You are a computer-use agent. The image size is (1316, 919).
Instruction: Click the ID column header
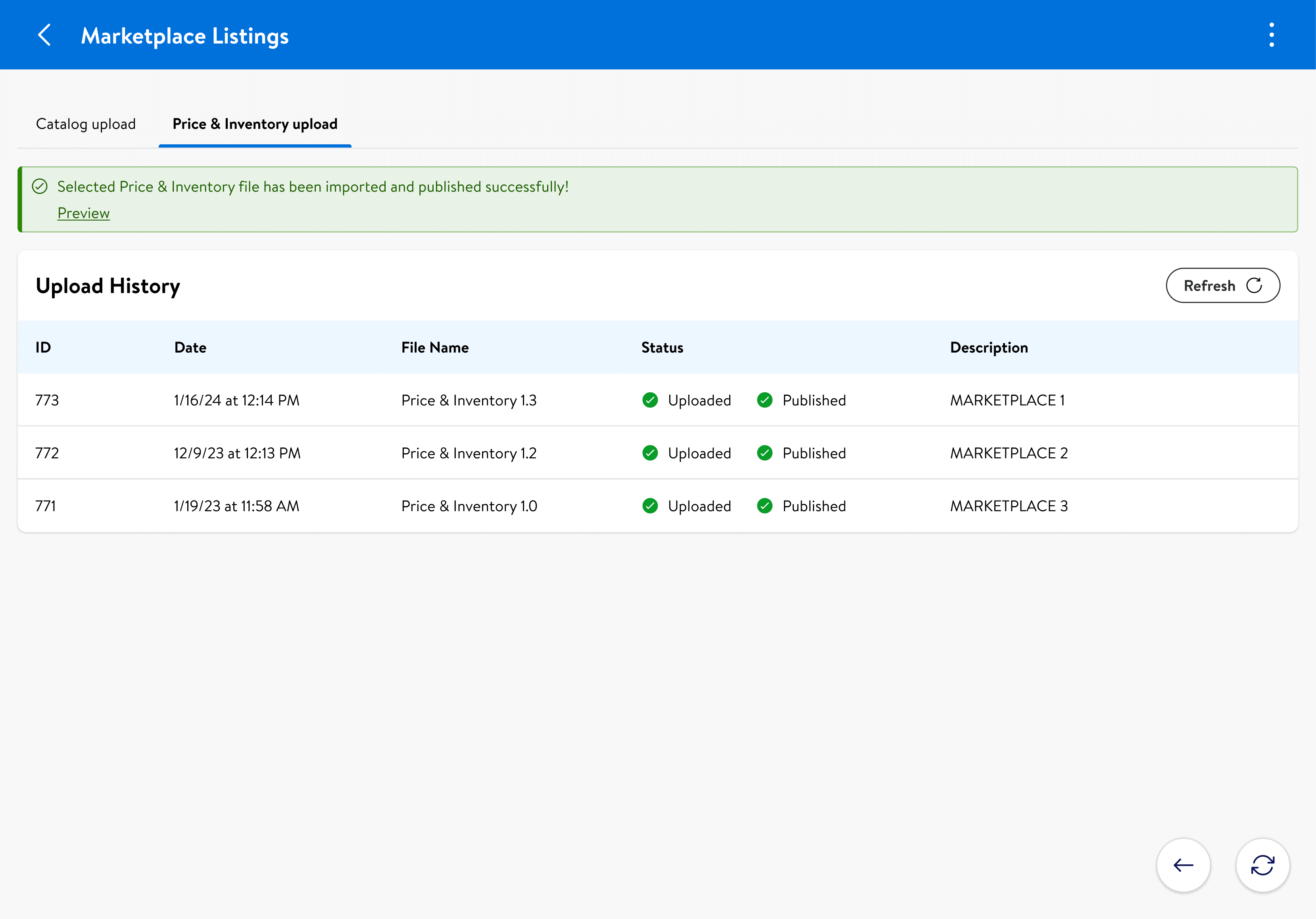point(43,348)
